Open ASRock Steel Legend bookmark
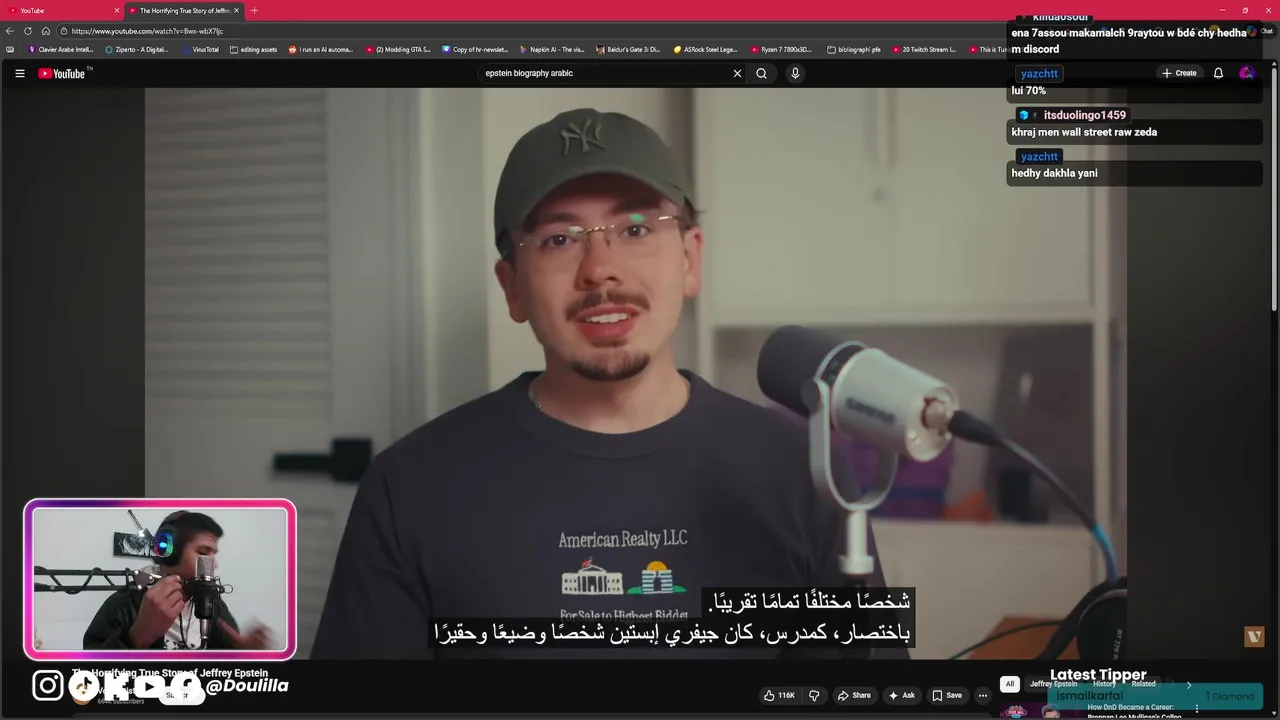The image size is (1280, 720). (x=705, y=49)
